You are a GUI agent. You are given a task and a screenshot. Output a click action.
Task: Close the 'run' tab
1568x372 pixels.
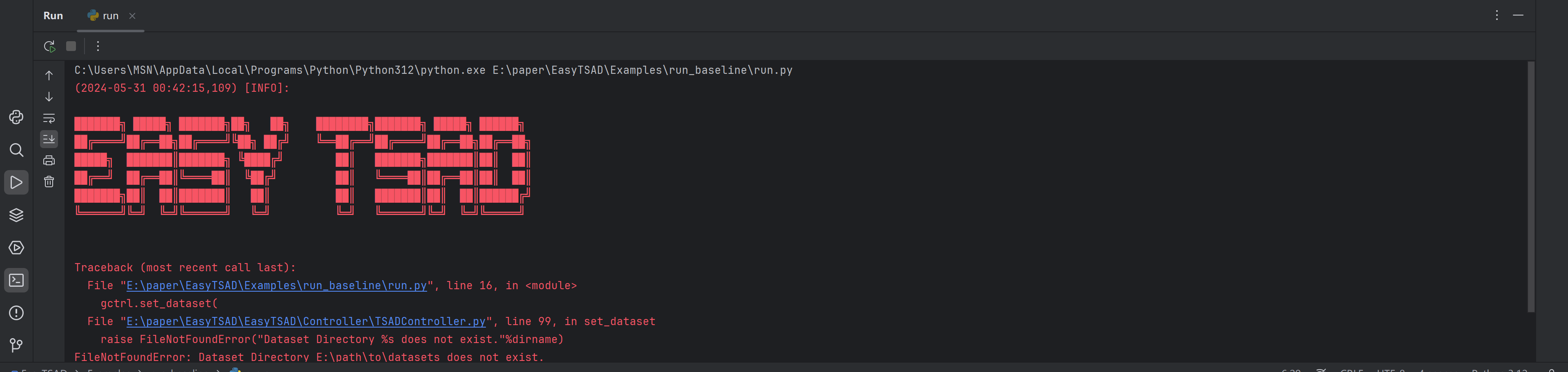[132, 16]
